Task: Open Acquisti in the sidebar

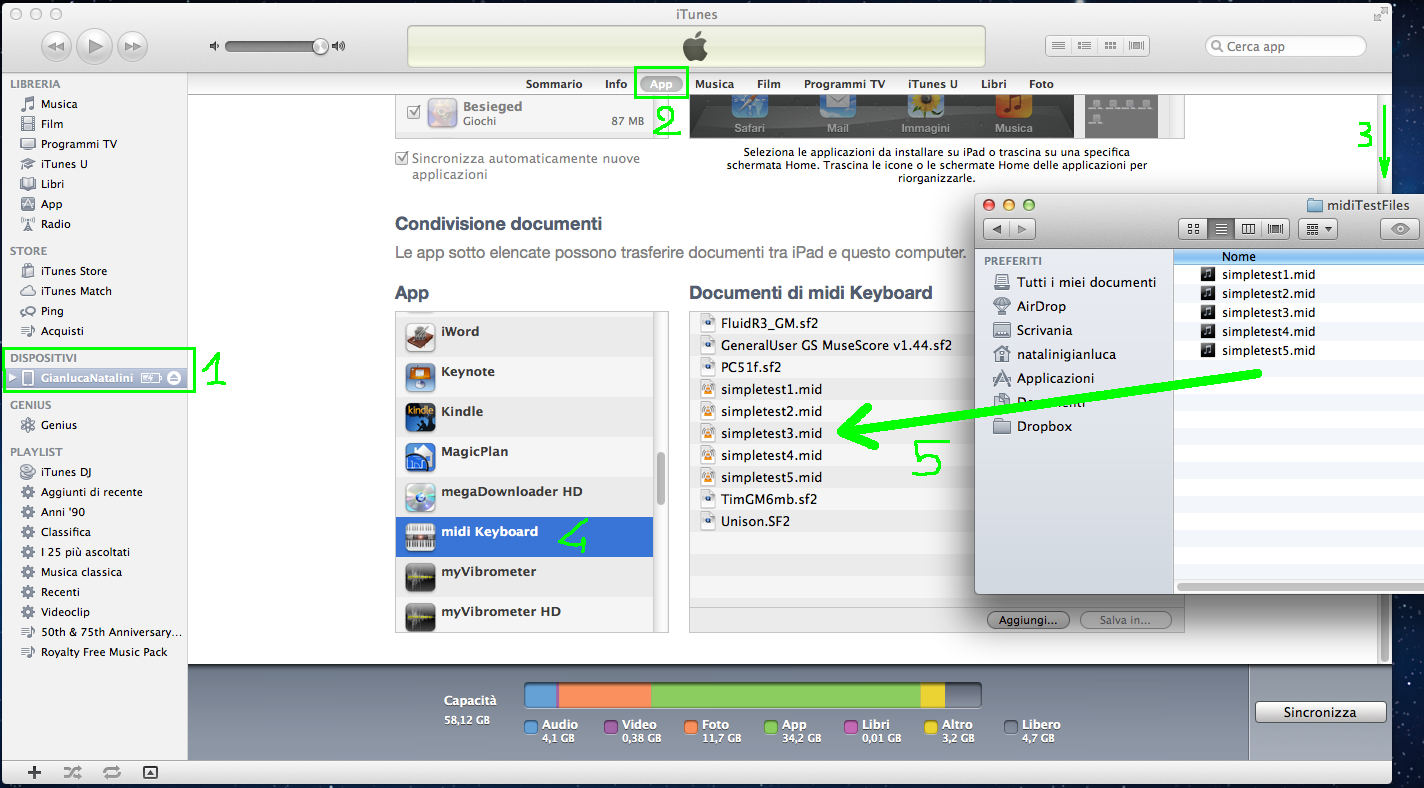Action: (x=62, y=331)
